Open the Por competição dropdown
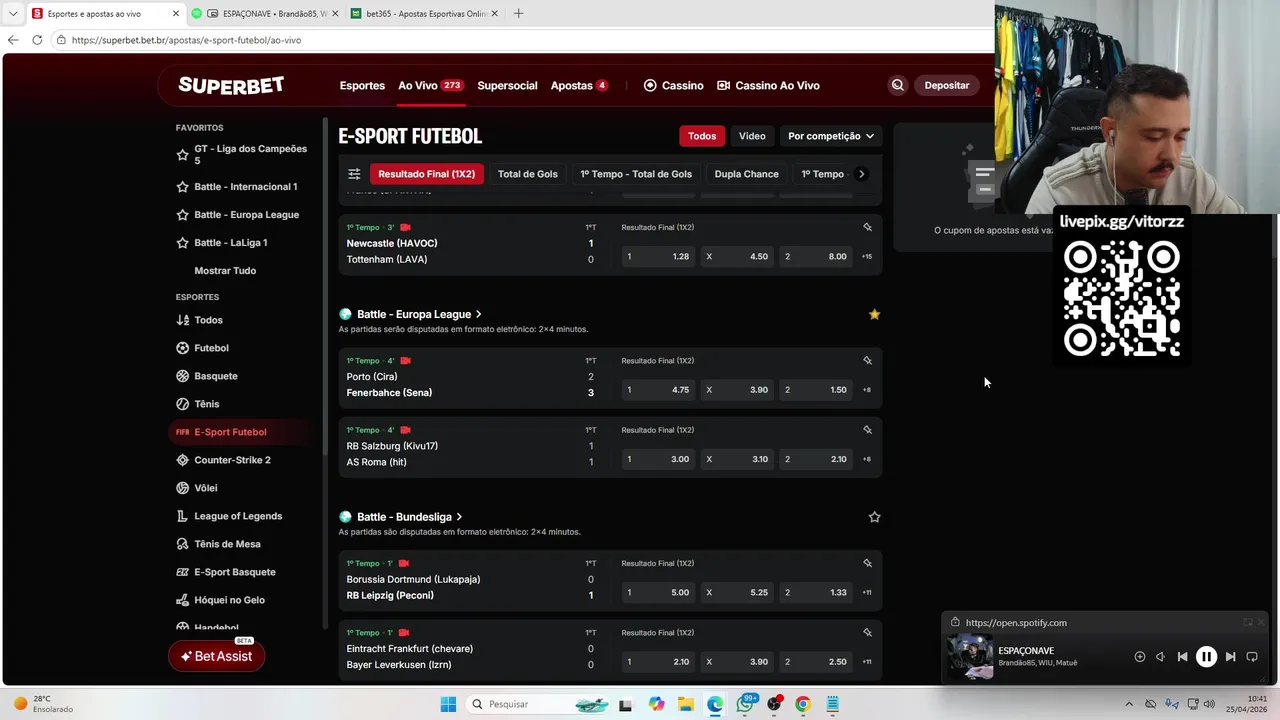 tap(830, 136)
